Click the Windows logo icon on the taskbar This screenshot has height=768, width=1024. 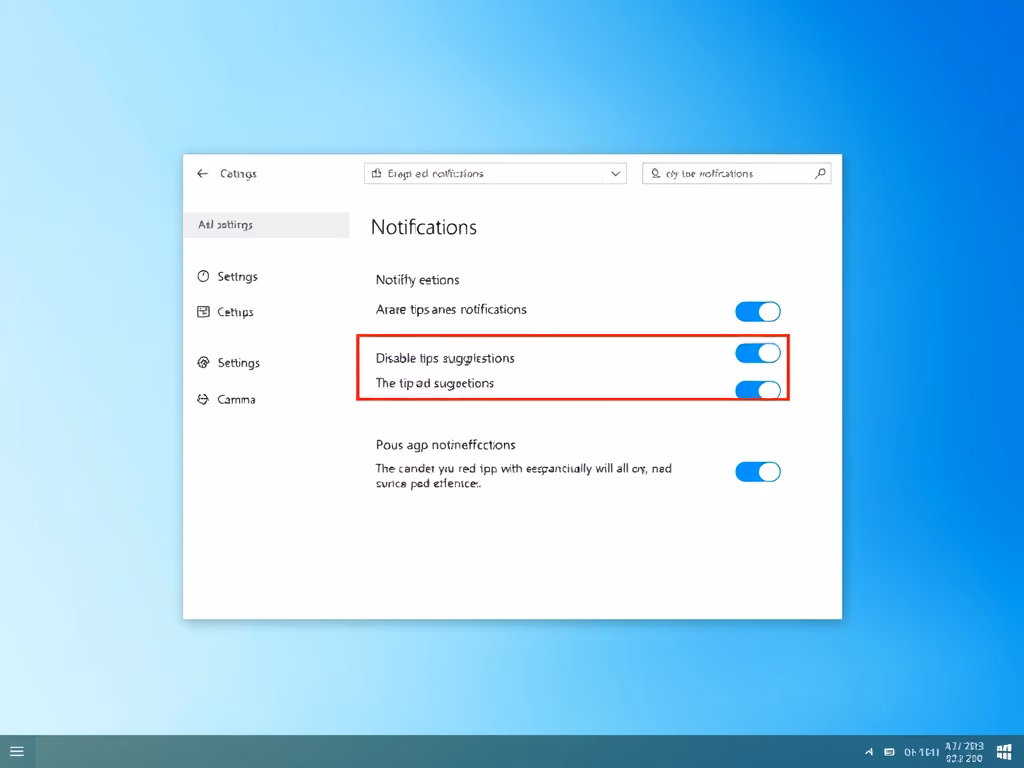(x=1004, y=752)
